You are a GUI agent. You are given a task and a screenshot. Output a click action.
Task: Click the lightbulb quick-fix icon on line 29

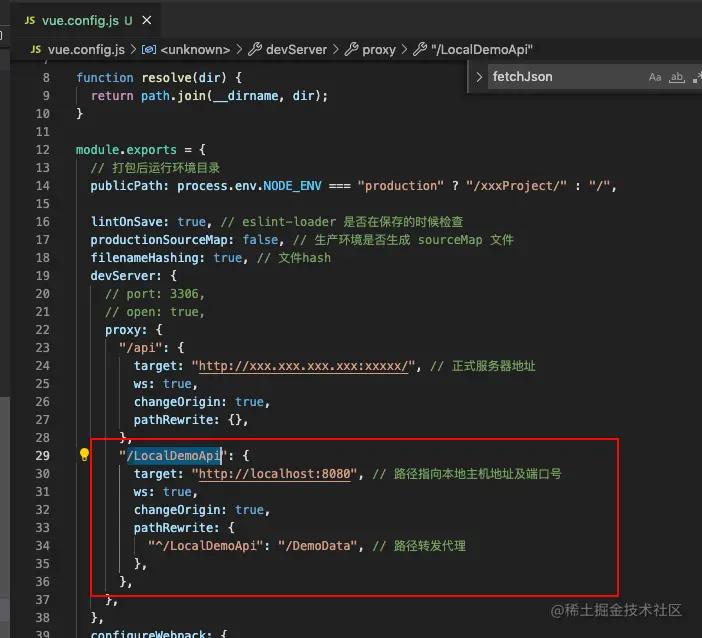pos(84,455)
